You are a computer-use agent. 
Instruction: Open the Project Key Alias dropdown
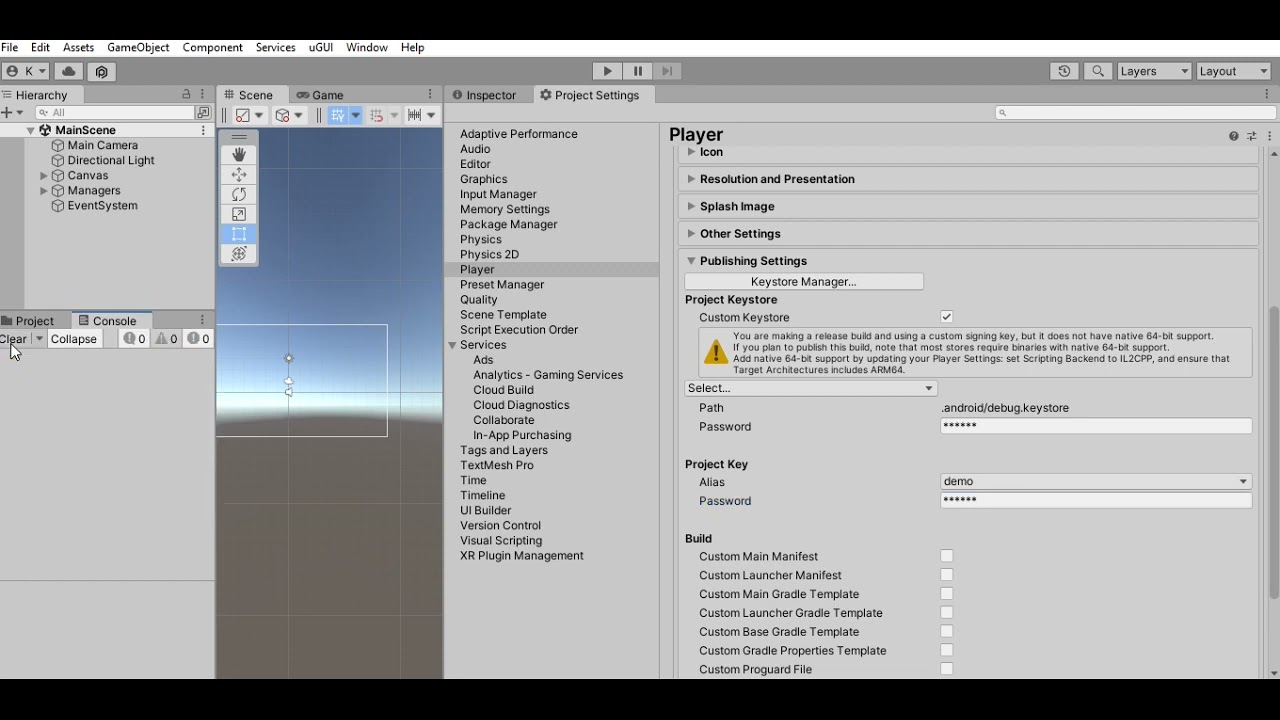1096,481
